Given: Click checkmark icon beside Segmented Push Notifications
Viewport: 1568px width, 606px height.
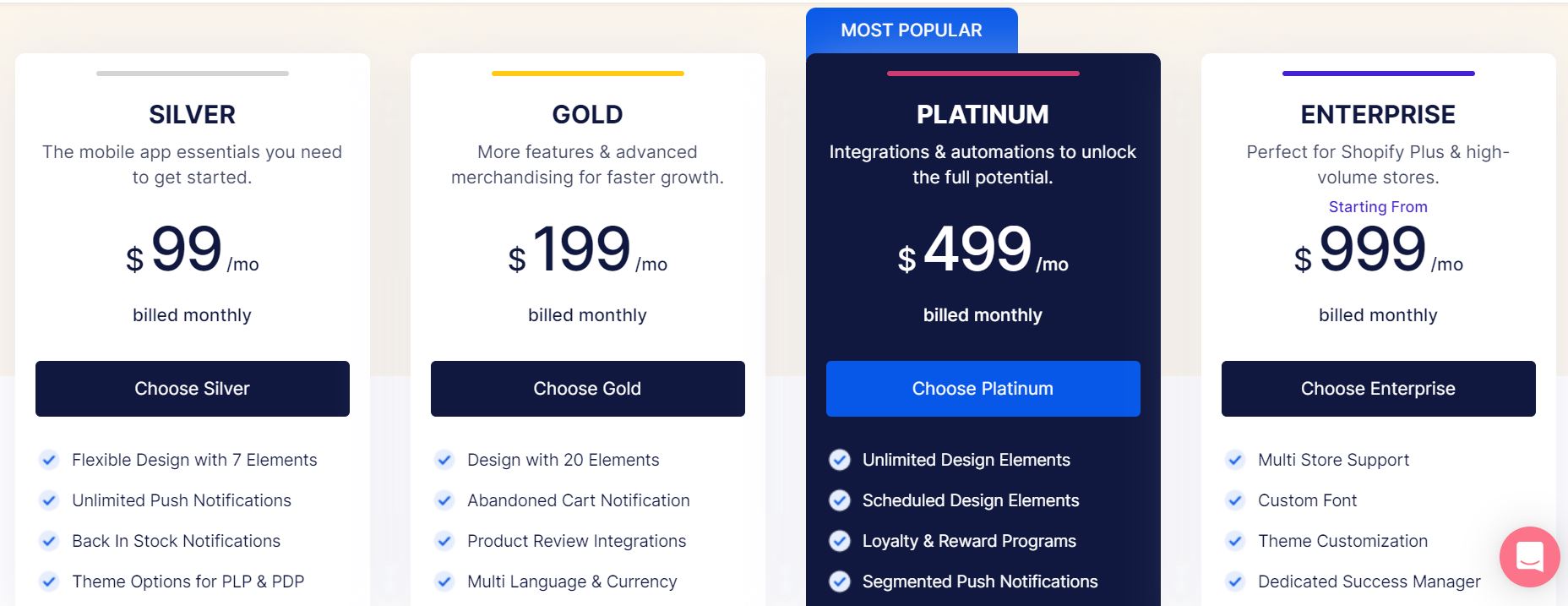Looking at the screenshot, I should coord(840,581).
